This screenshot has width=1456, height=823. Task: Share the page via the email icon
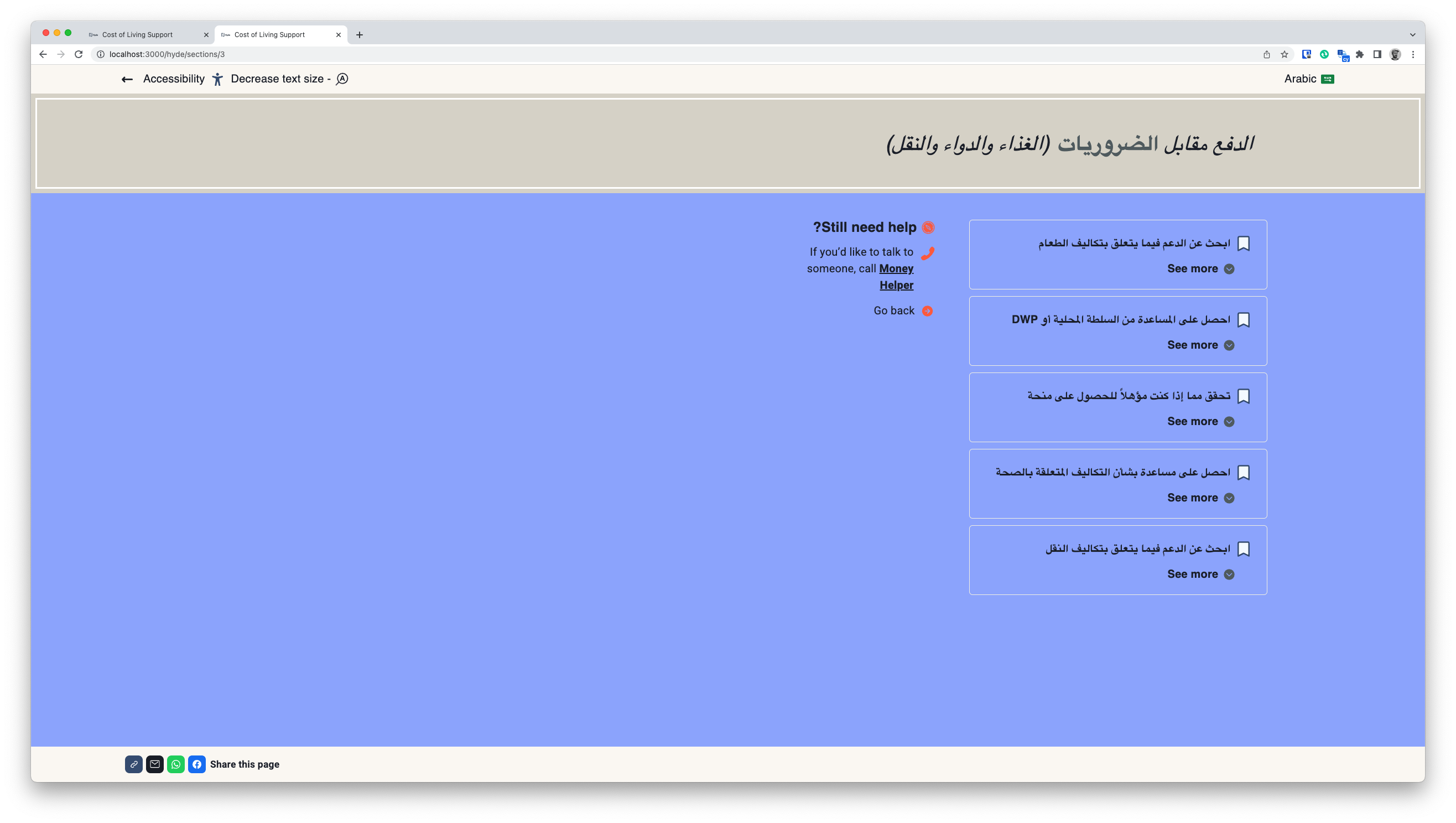click(155, 764)
